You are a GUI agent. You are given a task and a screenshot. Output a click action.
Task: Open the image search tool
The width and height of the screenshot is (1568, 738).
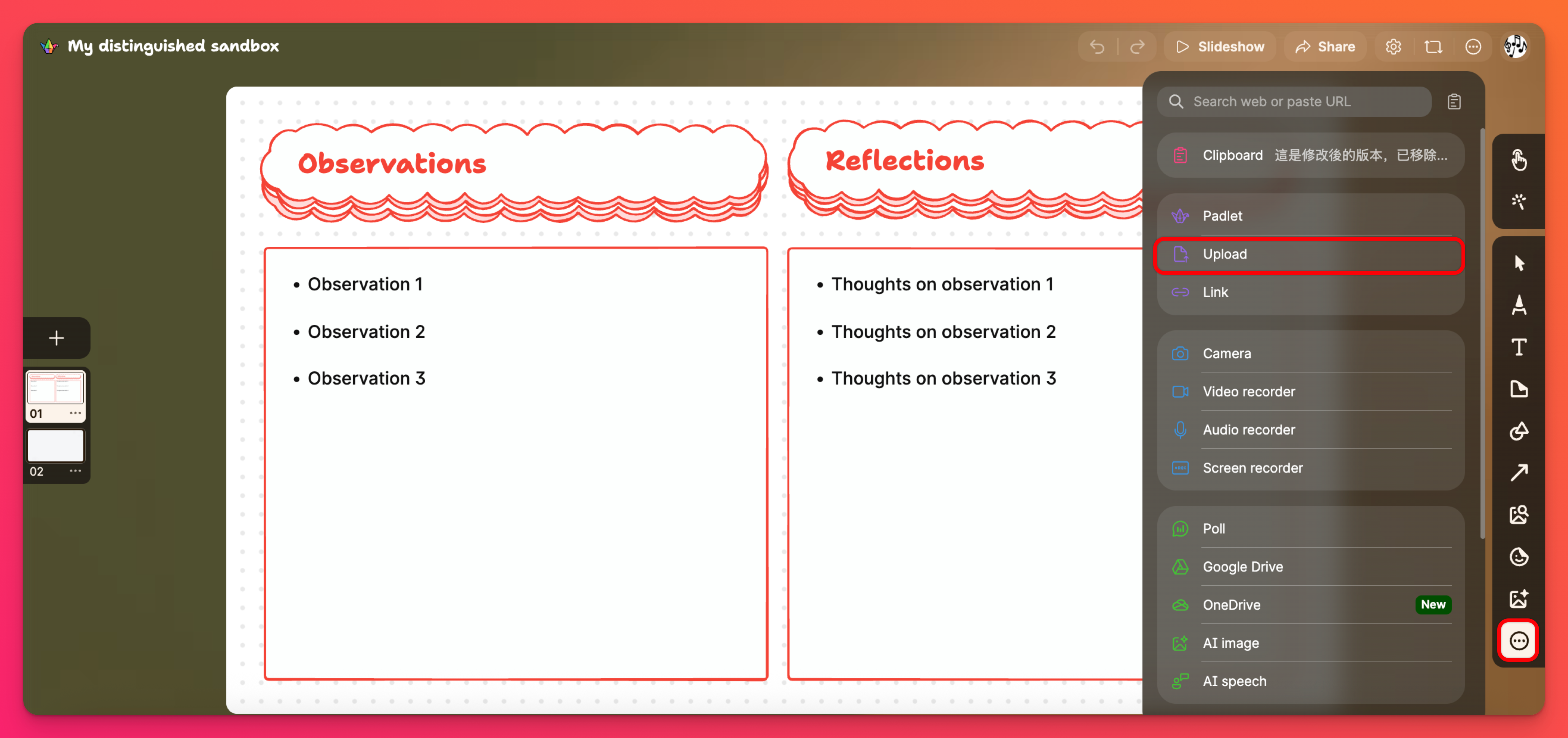coord(1519,514)
